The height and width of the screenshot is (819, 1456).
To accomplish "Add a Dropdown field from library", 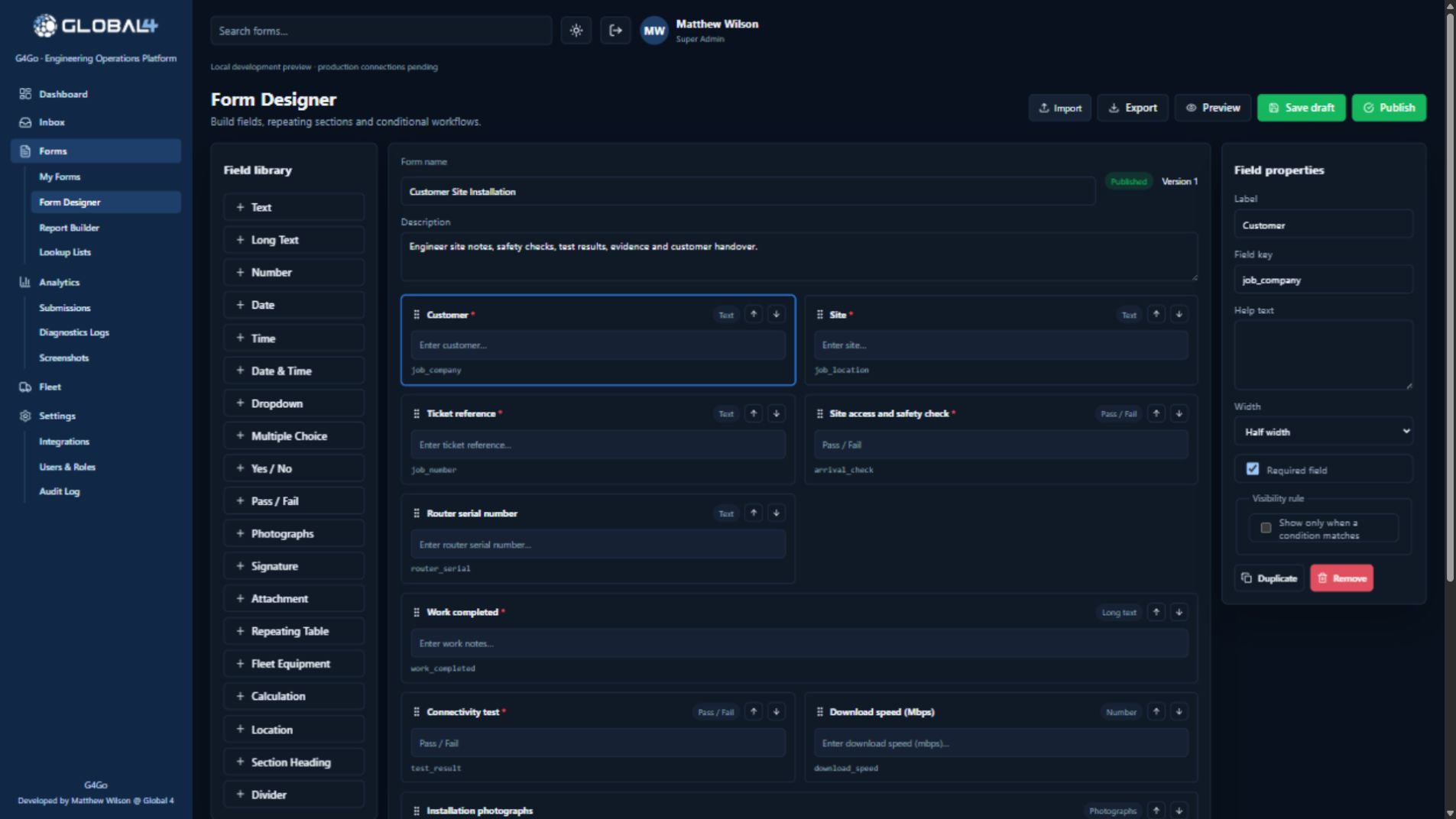I will [x=293, y=403].
